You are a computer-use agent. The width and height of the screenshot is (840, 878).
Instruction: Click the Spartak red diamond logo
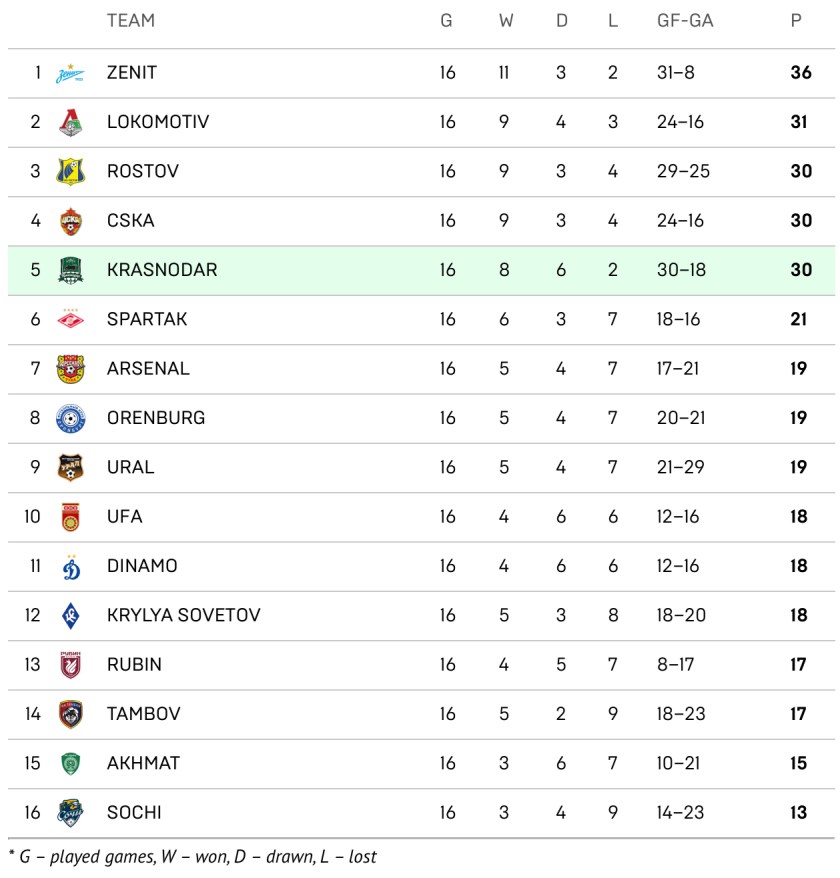click(x=70, y=319)
